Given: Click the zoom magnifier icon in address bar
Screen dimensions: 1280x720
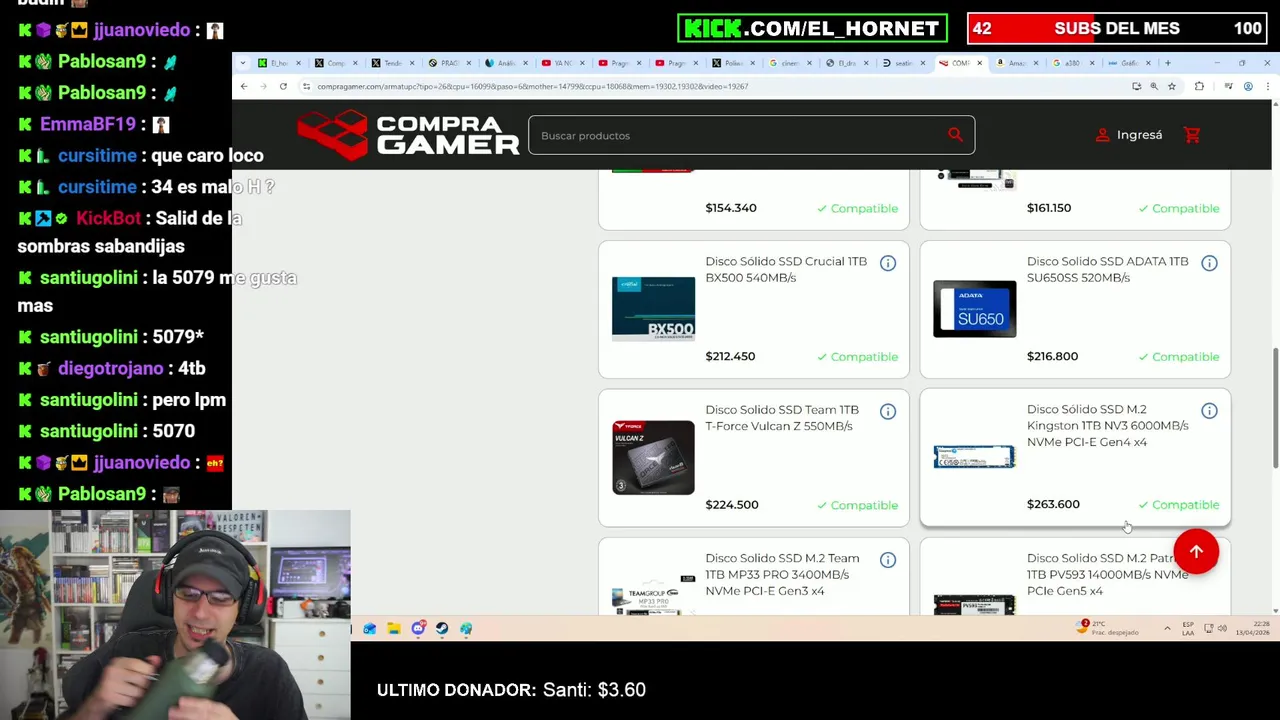Looking at the screenshot, I should (x=1154, y=86).
